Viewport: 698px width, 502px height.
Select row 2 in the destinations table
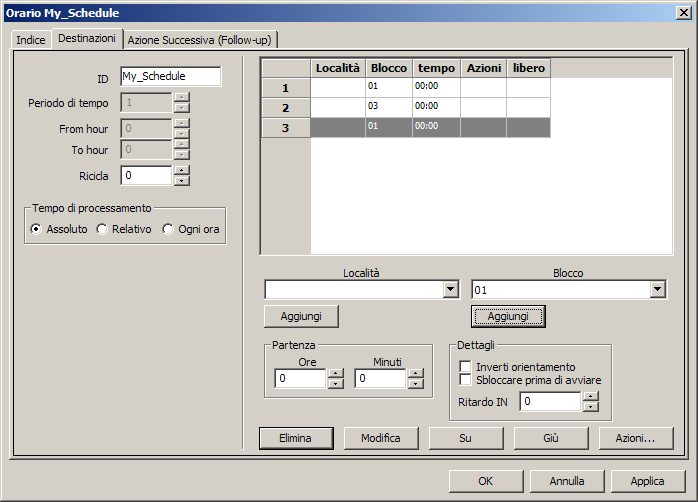point(285,107)
